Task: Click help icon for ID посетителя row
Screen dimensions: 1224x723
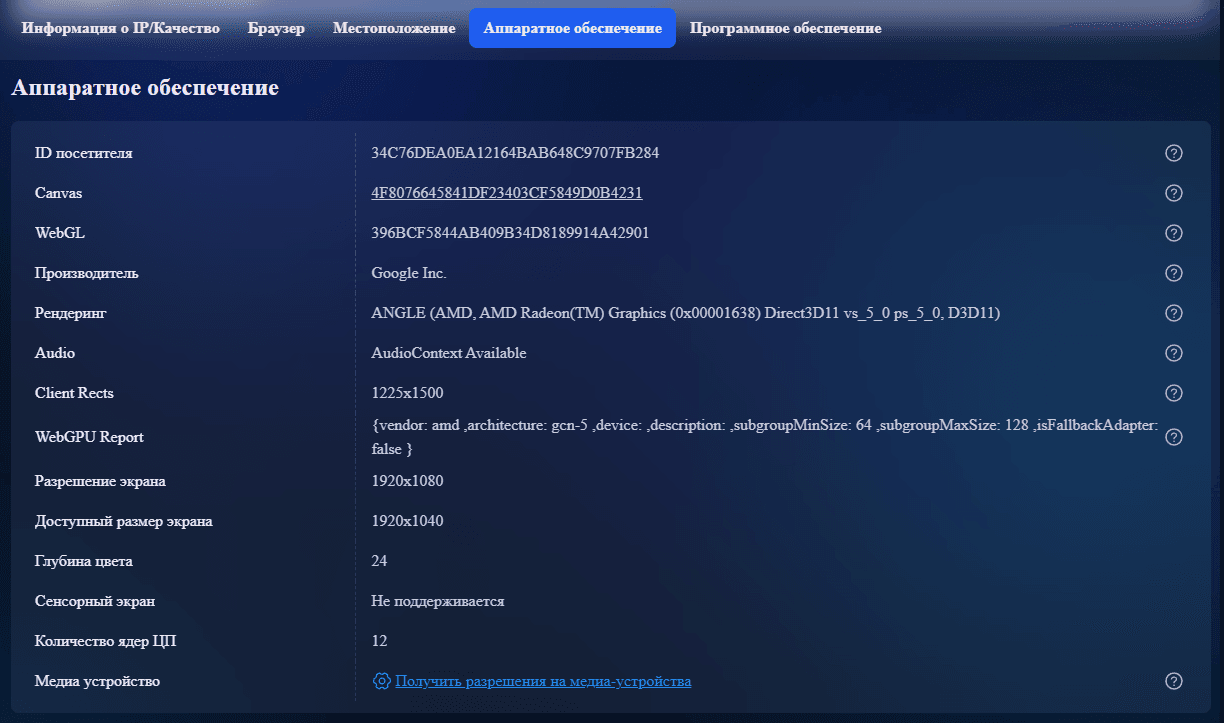Action: [x=1174, y=153]
